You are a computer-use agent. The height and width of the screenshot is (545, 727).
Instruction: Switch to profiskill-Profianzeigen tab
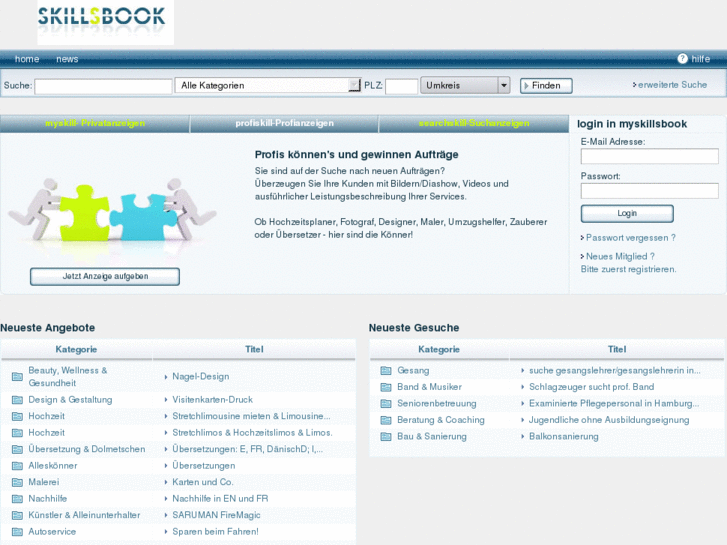284,123
